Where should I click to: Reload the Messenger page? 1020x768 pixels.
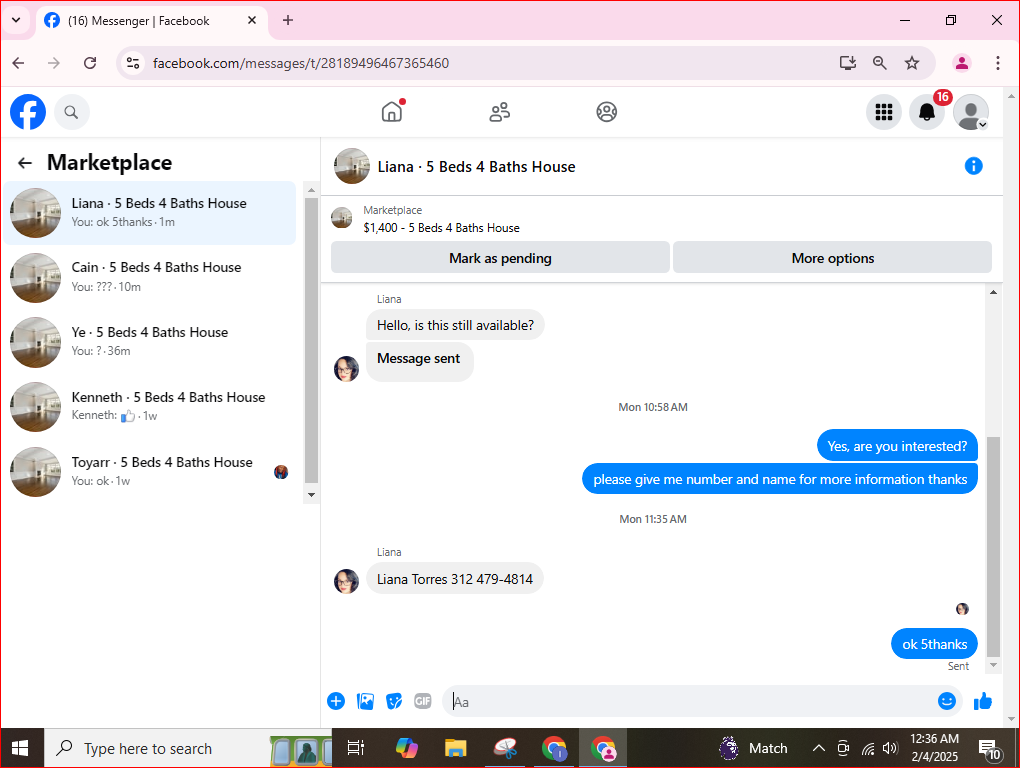[x=90, y=63]
